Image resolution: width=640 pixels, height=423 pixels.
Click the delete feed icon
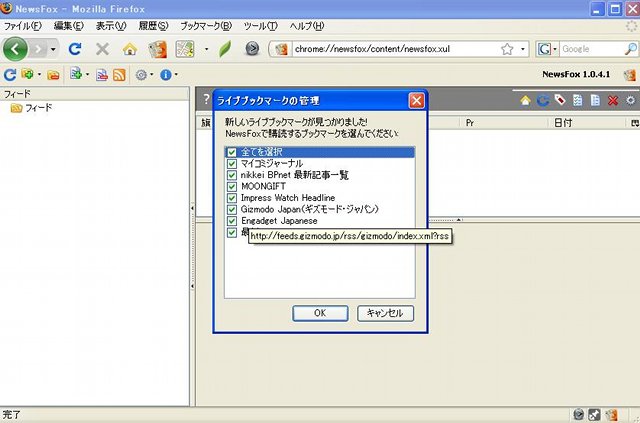(x=102, y=75)
